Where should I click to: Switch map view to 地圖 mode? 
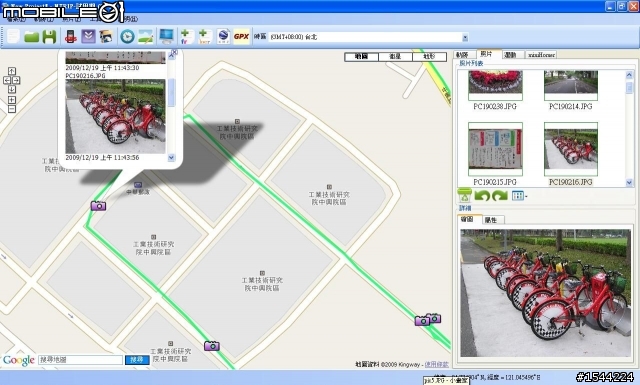click(x=362, y=57)
